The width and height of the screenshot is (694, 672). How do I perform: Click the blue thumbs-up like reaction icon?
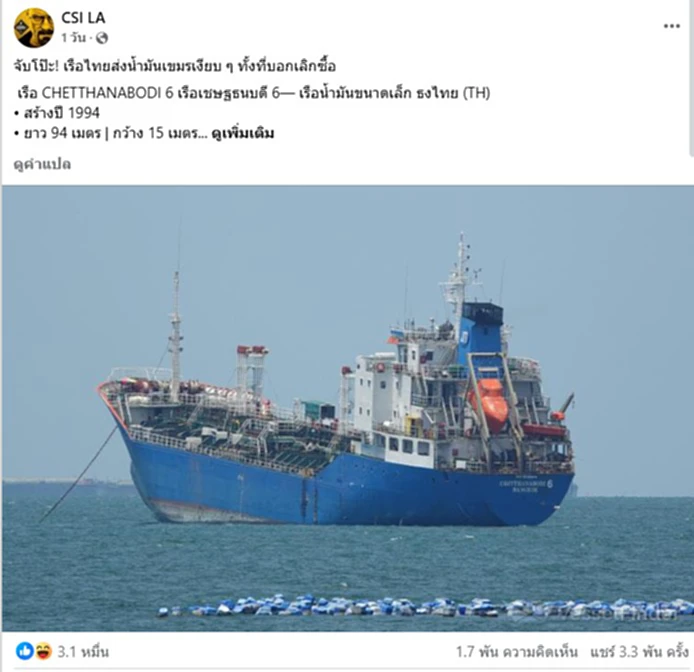25,651
